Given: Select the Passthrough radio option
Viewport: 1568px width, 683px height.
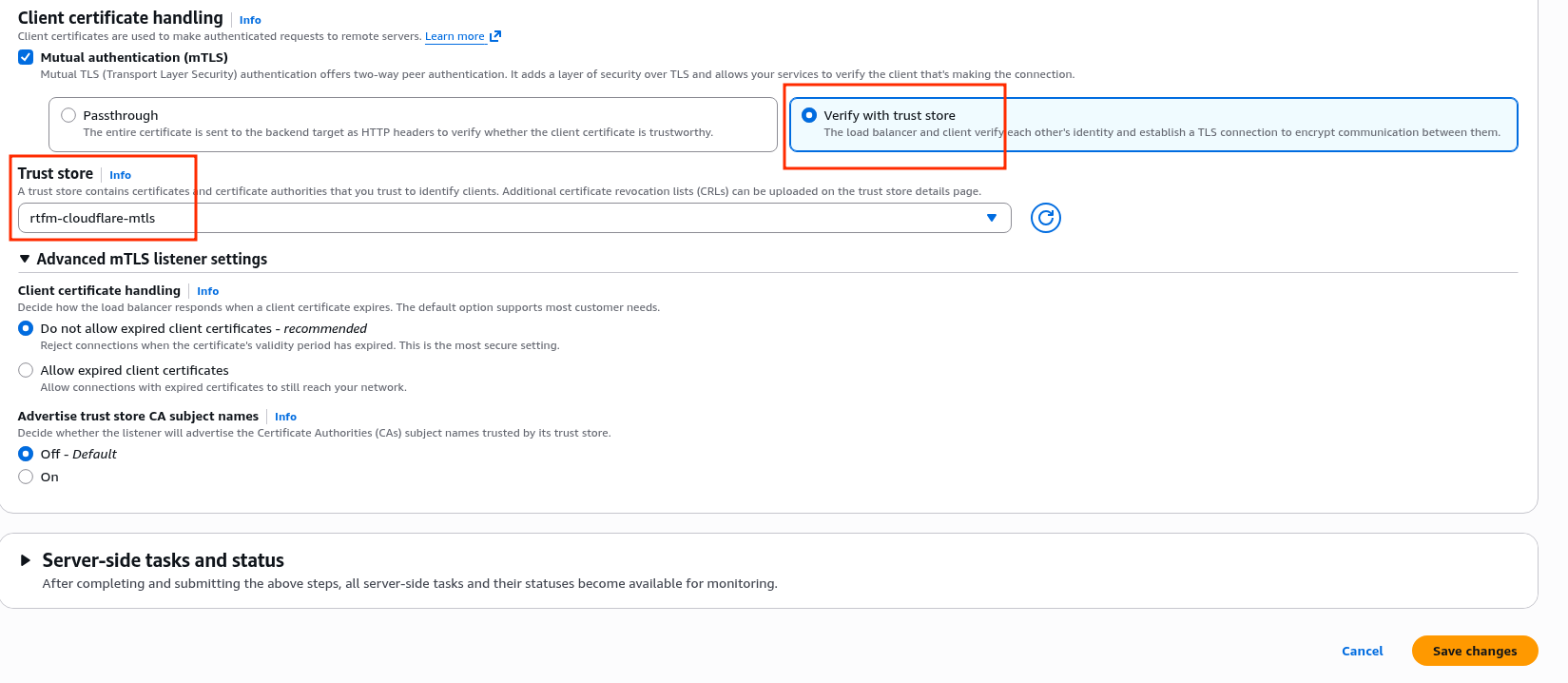Looking at the screenshot, I should (68, 115).
